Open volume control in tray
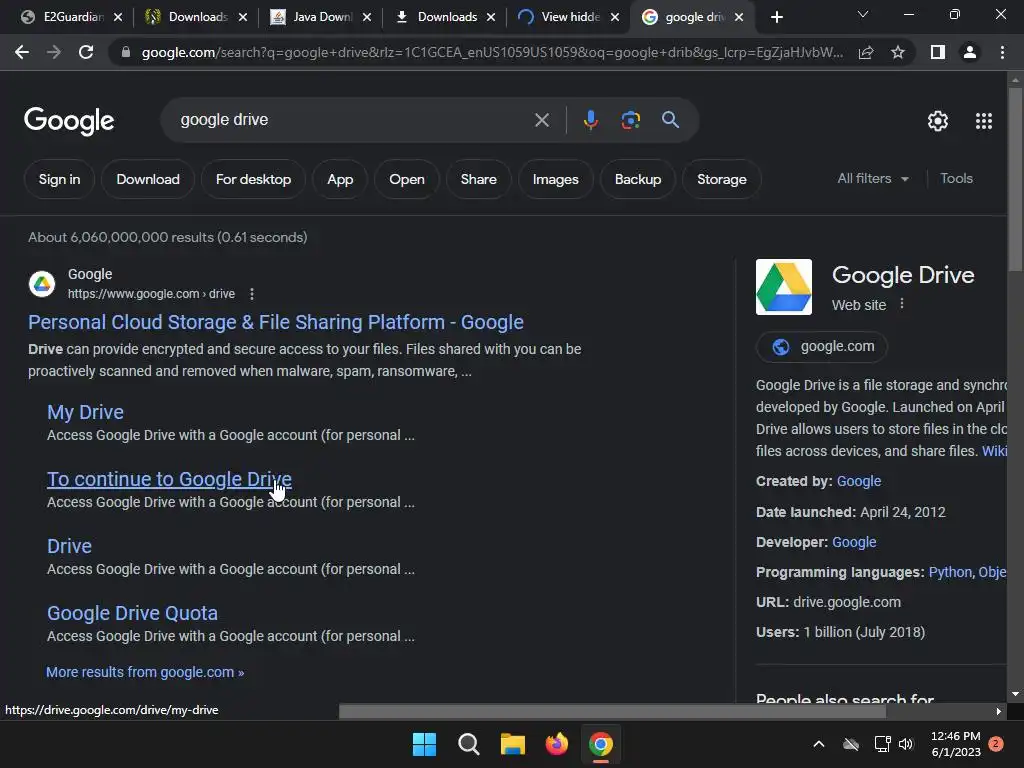This screenshot has height=768, width=1024. pos(906,744)
